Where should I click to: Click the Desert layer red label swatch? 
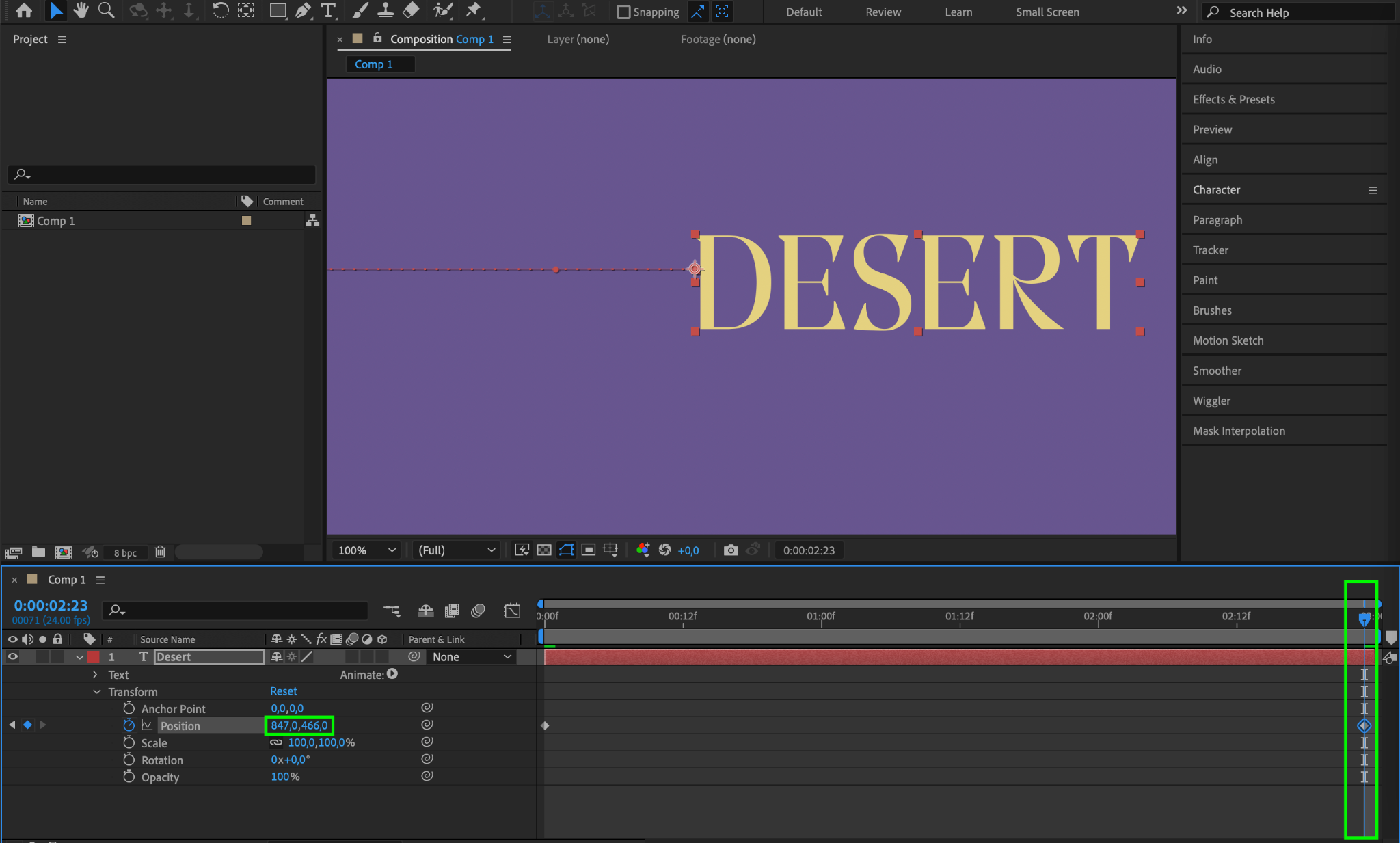(94, 657)
